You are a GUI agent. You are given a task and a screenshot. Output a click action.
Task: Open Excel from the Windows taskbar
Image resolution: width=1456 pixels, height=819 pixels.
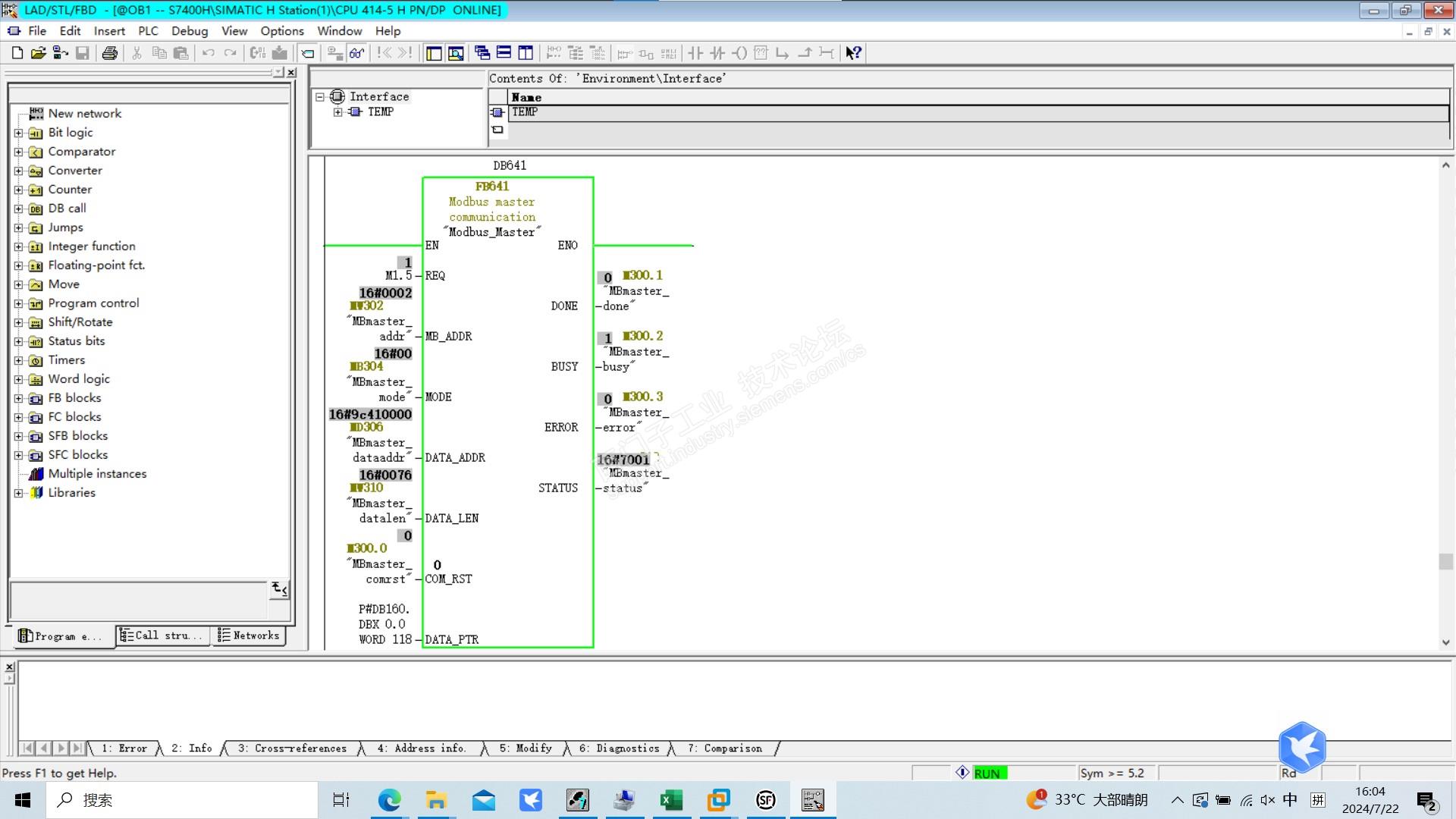click(x=670, y=800)
